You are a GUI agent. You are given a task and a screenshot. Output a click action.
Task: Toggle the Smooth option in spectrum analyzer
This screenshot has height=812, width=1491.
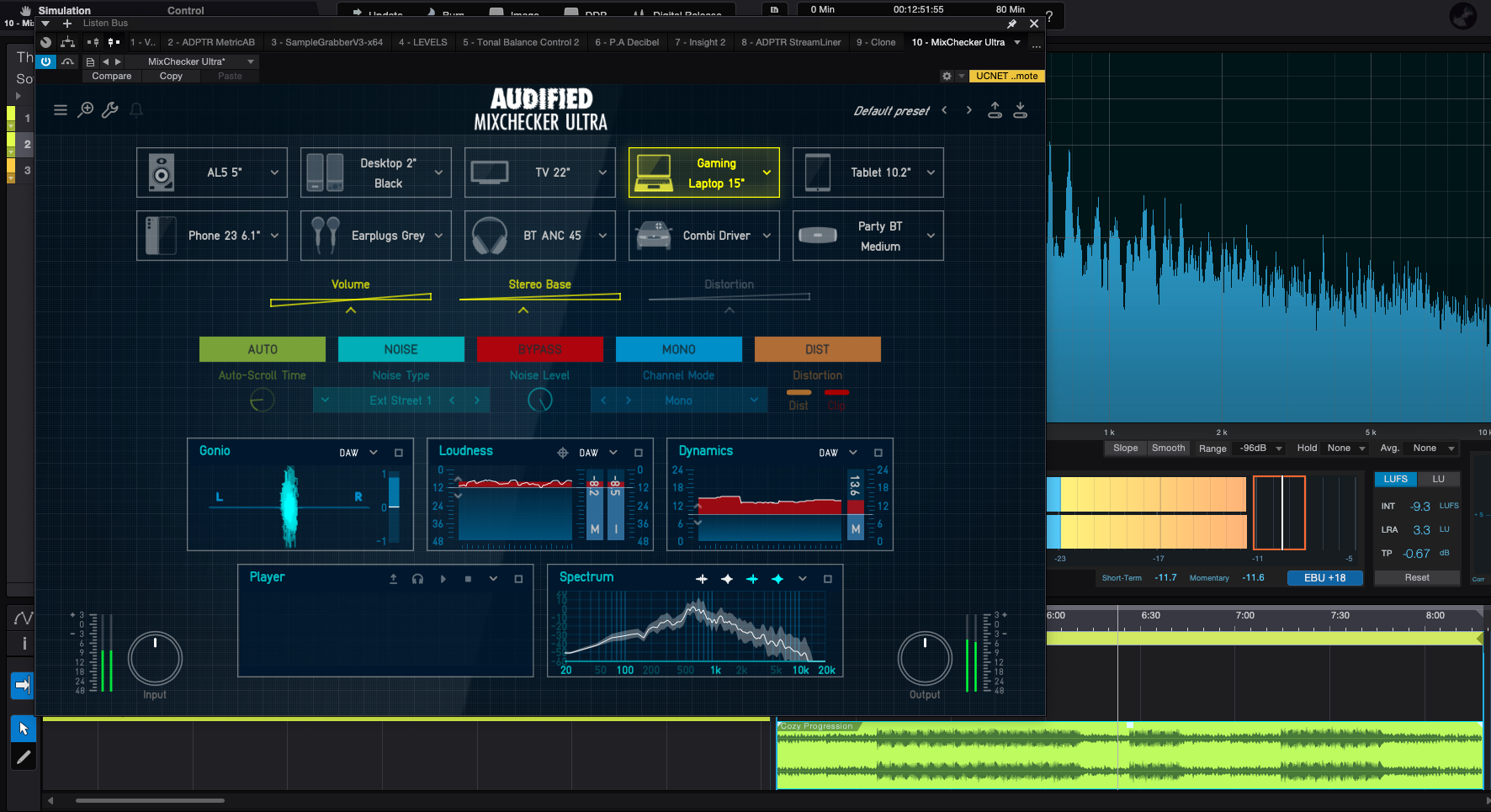coord(1168,448)
